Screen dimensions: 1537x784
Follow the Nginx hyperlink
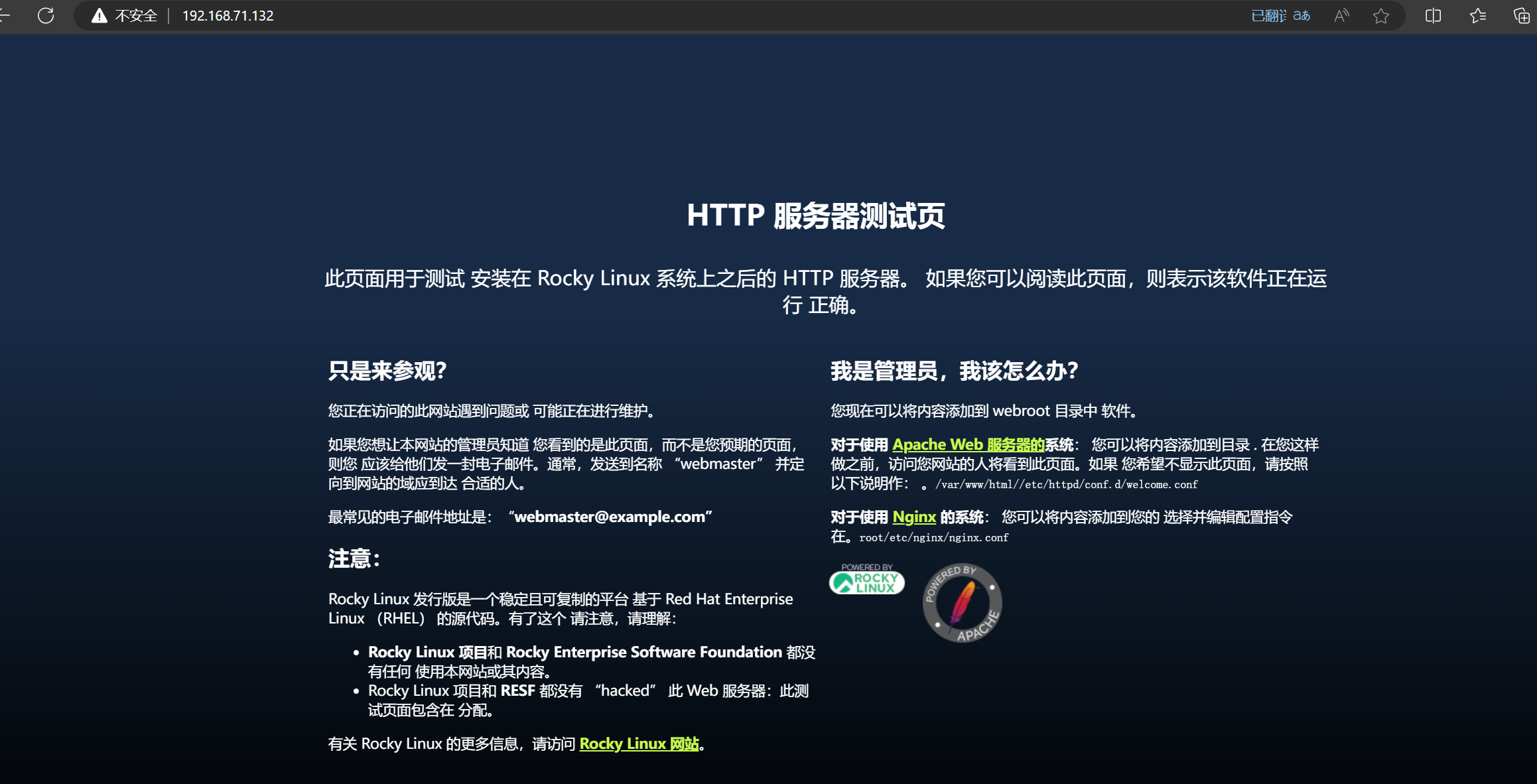pyautogui.click(x=913, y=517)
